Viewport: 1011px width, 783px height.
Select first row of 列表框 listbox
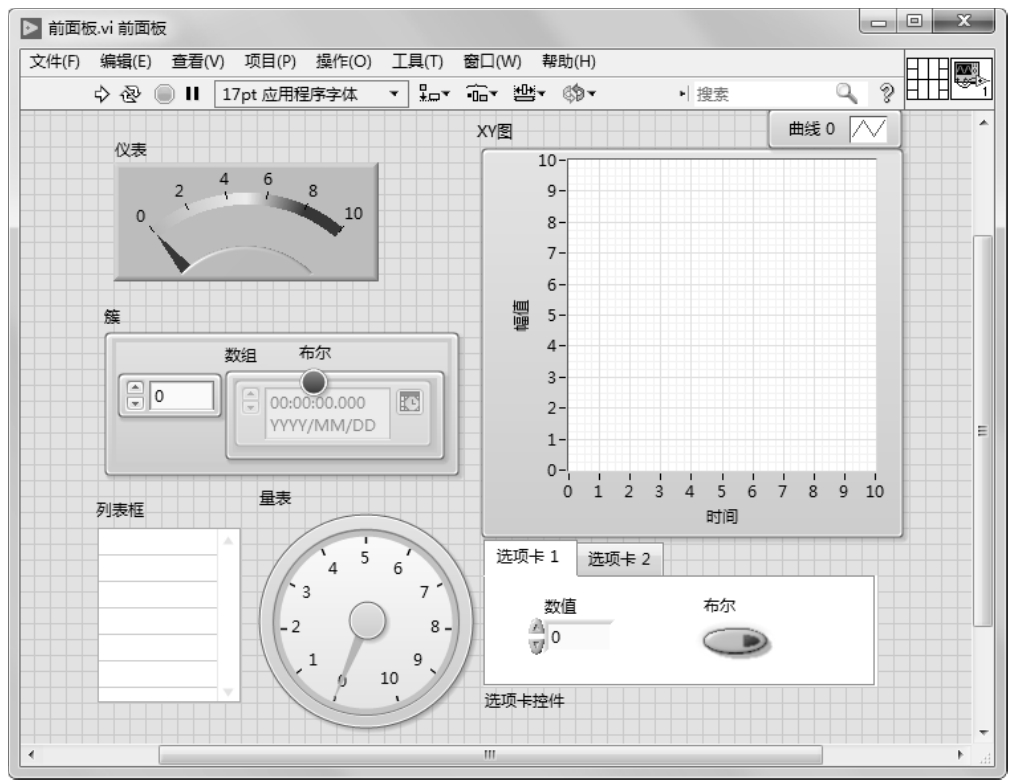[x=158, y=542]
